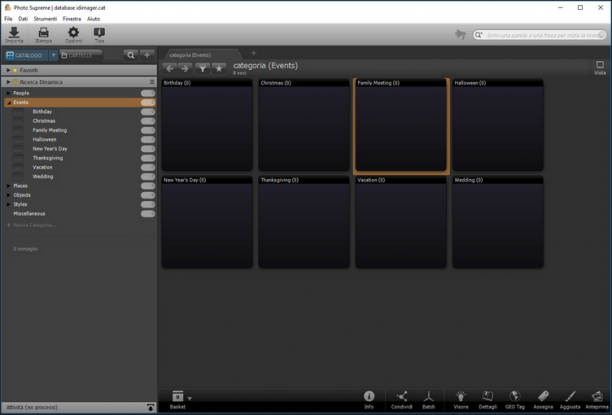The height and width of the screenshot is (415, 612).
Task: Open the Basket icon
Action: [178, 396]
